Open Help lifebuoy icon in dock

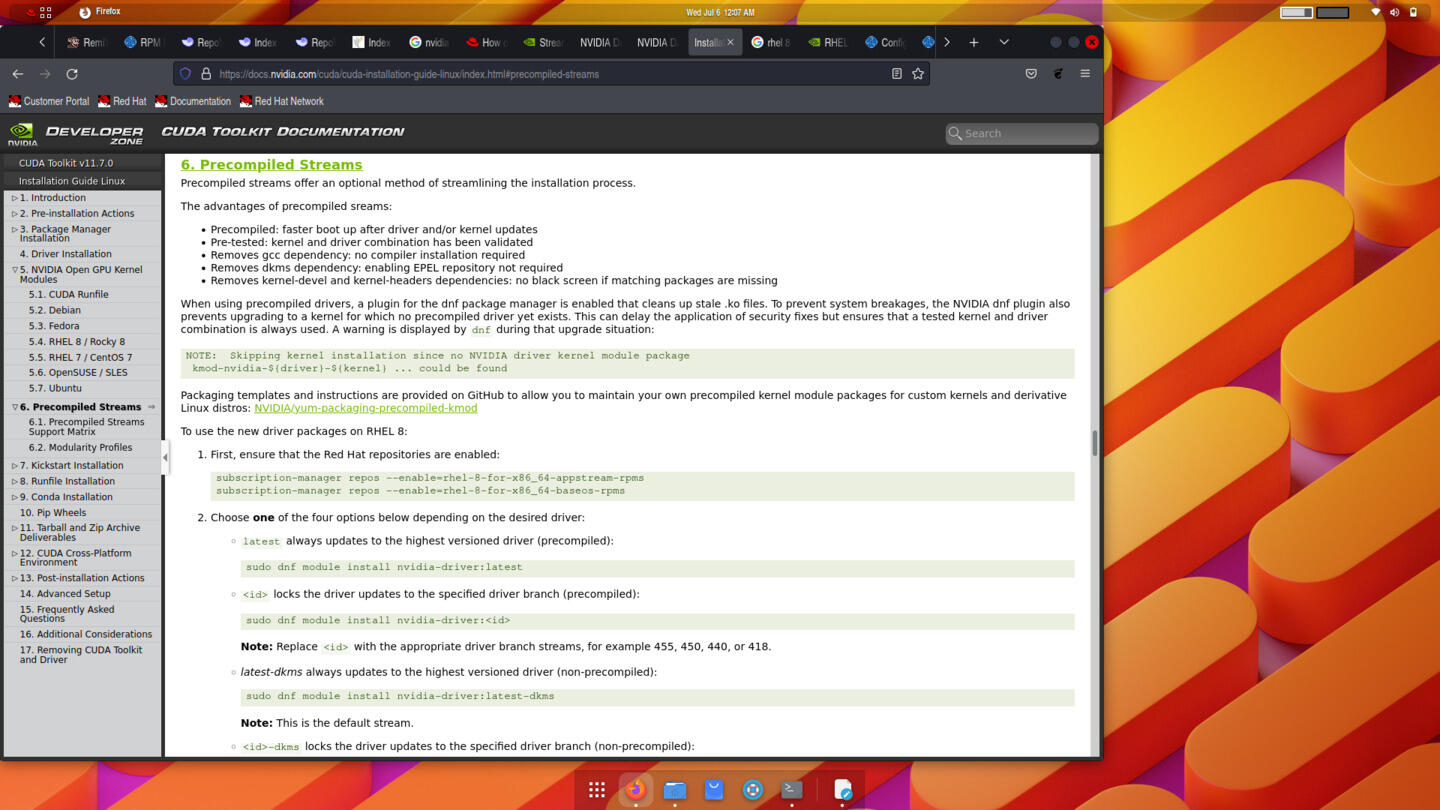coord(753,790)
